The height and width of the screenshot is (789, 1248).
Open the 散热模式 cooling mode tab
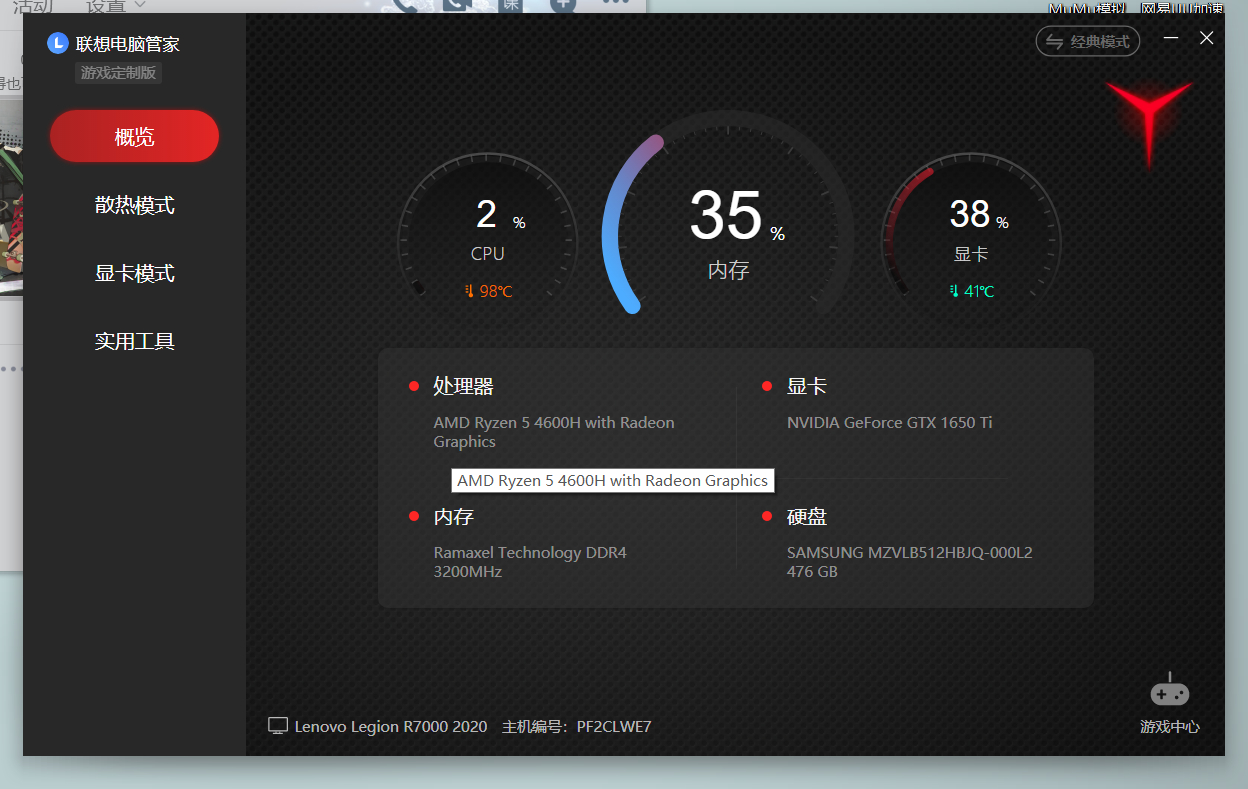coord(134,205)
